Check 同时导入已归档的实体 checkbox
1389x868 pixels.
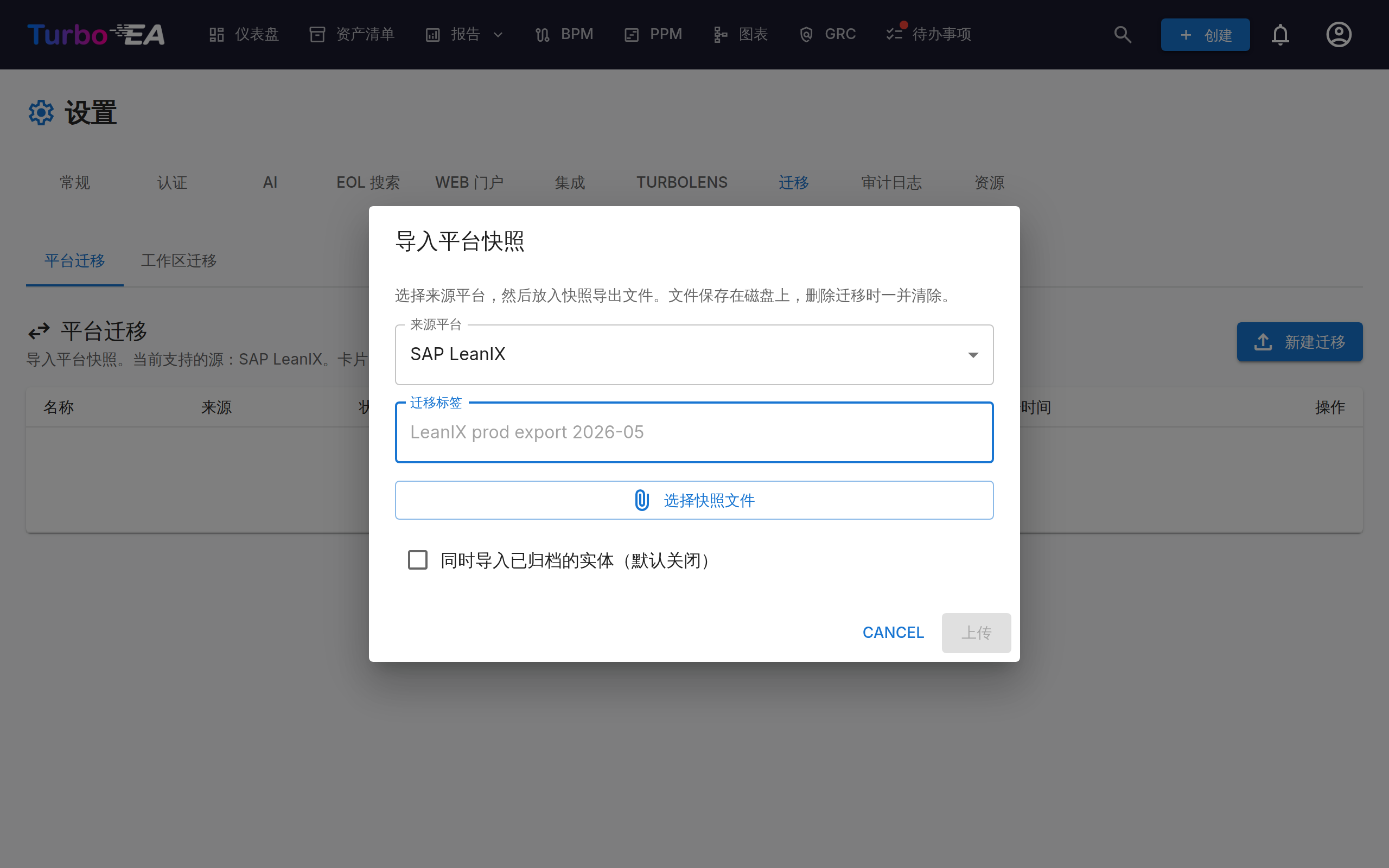(x=417, y=560)
